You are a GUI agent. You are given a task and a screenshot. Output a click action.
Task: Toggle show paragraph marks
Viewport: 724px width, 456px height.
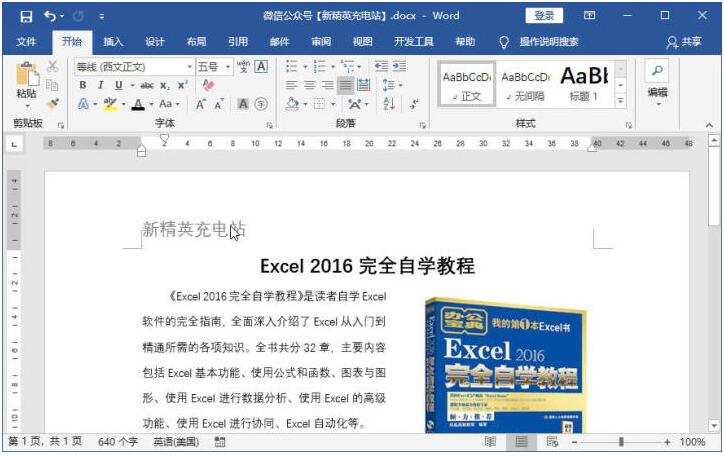[414, 104]
